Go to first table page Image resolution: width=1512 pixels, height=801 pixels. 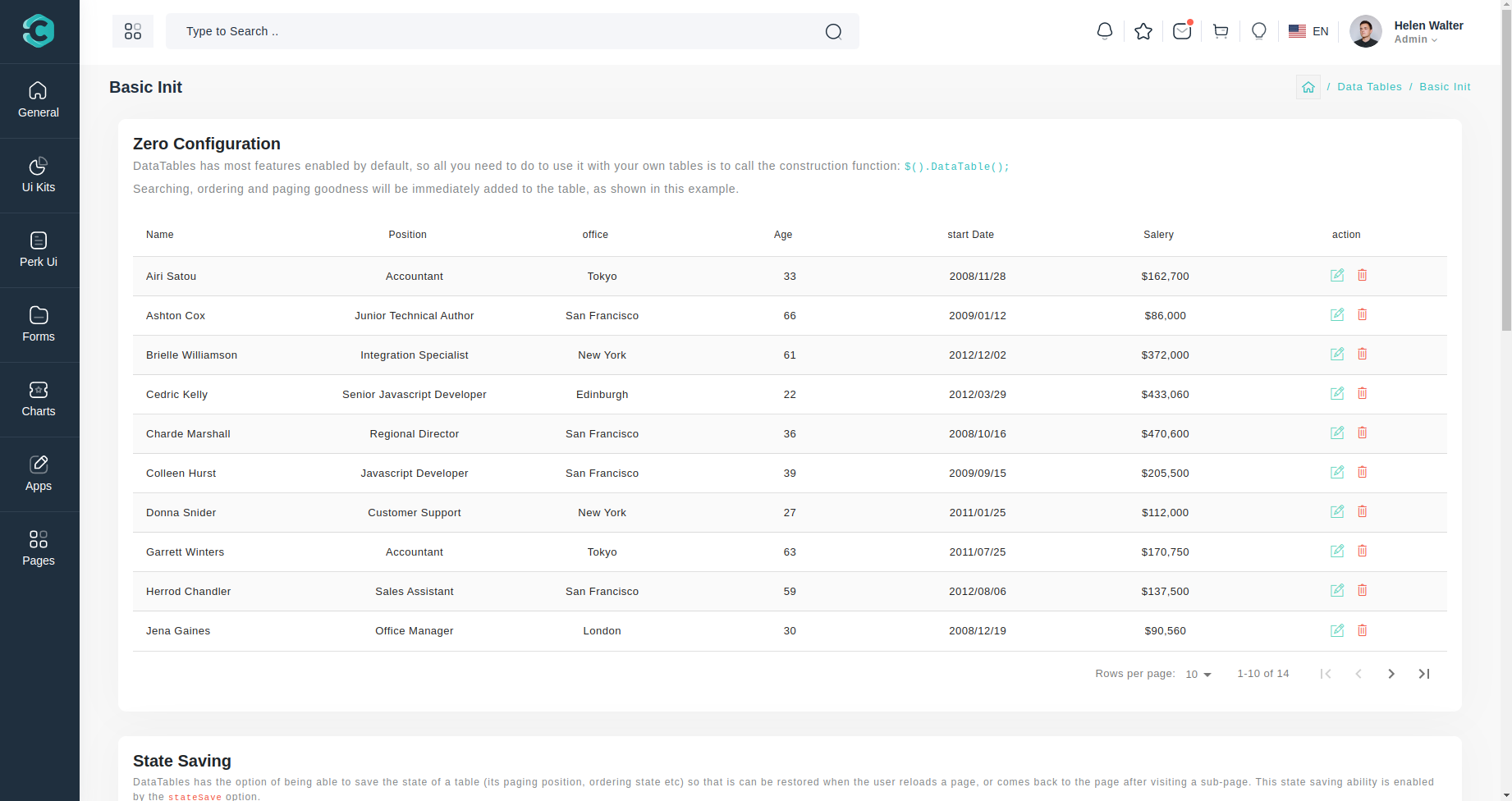tap(1326, 674)
